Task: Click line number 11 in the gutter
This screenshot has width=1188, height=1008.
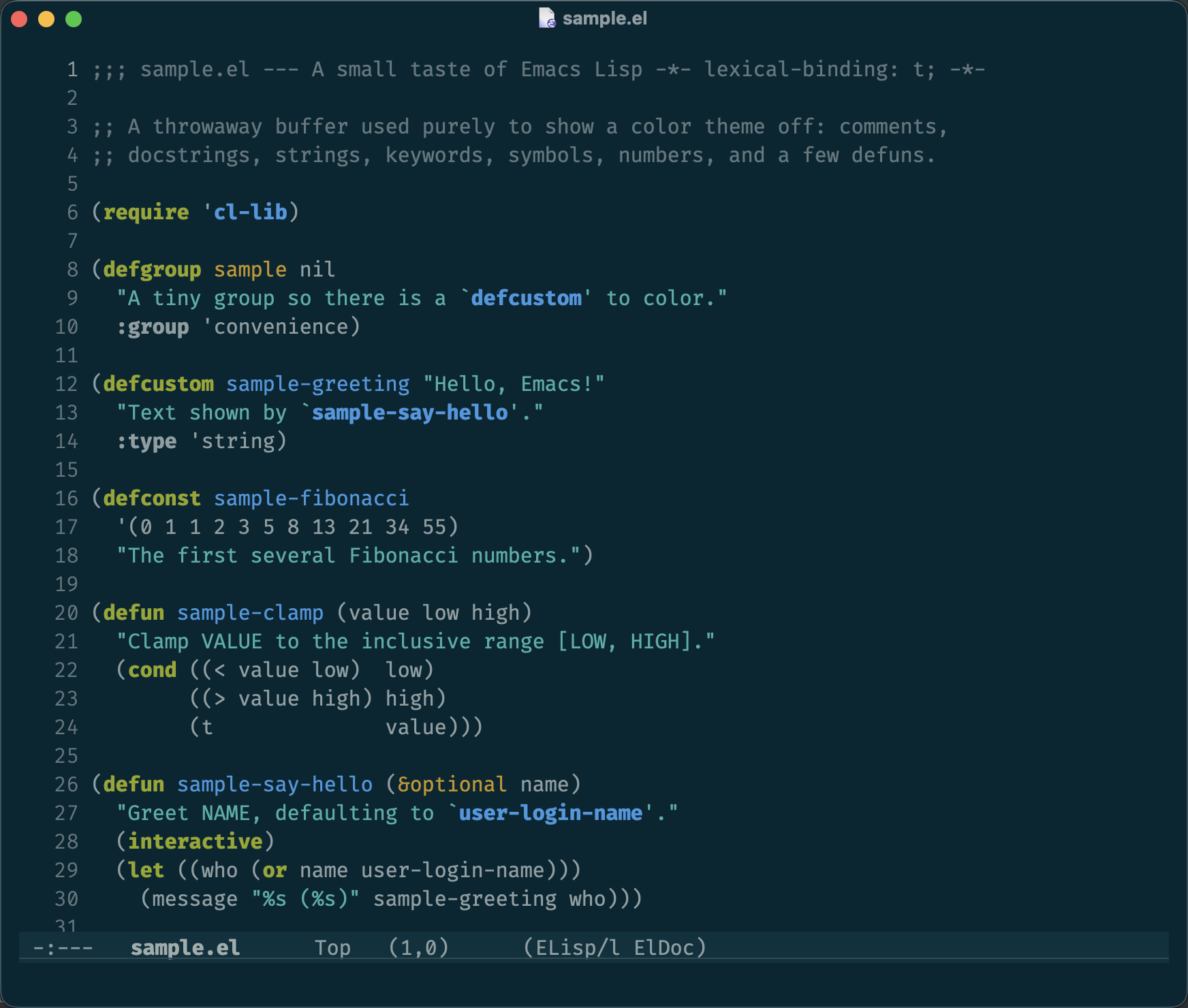Action: click(67, 355)
